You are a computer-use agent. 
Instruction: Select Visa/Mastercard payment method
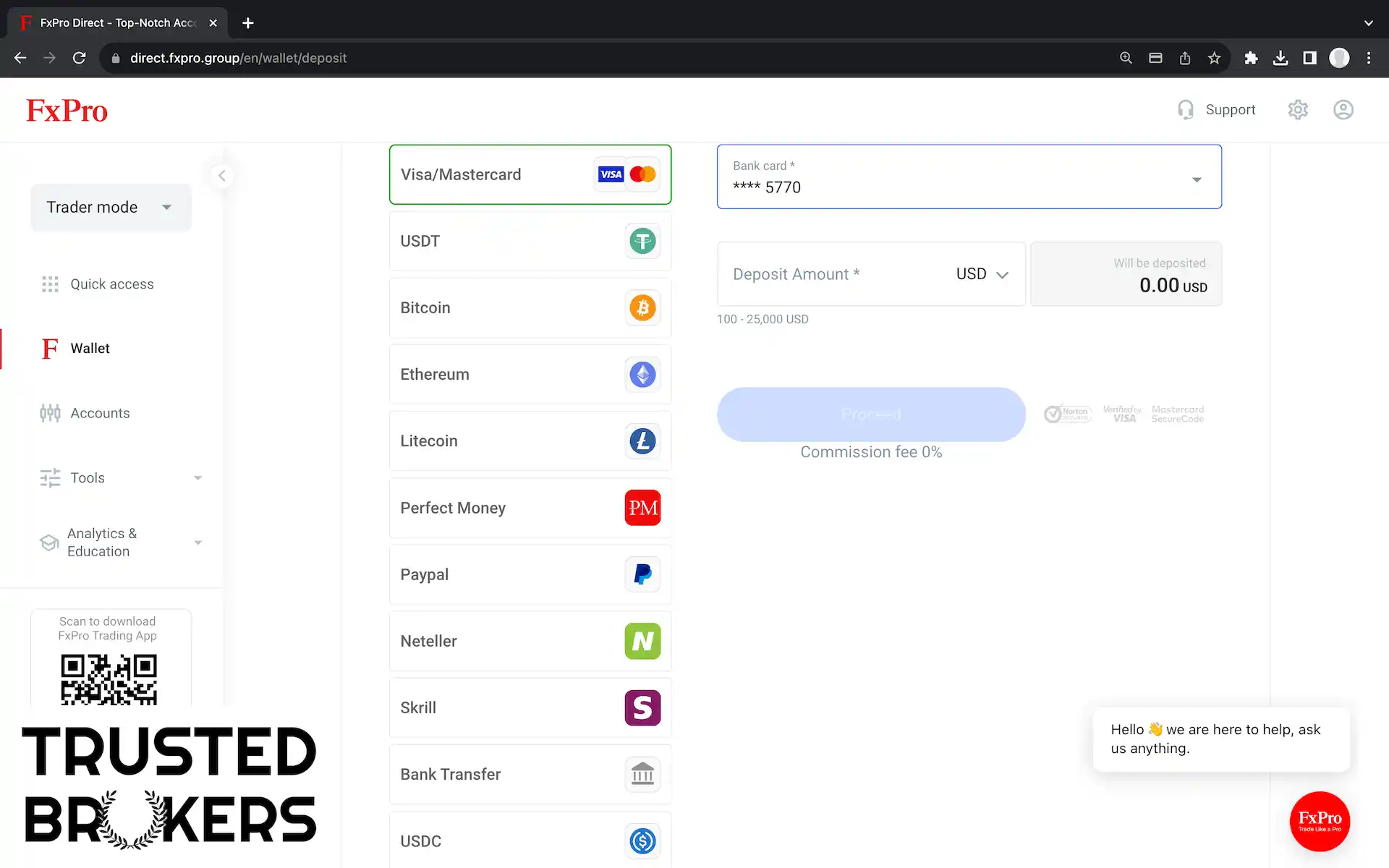[x=530, y=174]
